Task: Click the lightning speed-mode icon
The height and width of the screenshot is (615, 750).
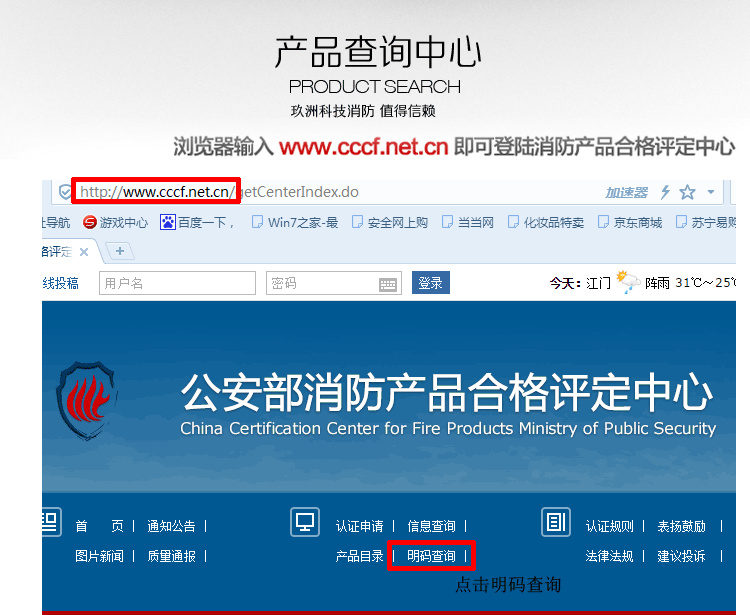Action: 665,192
